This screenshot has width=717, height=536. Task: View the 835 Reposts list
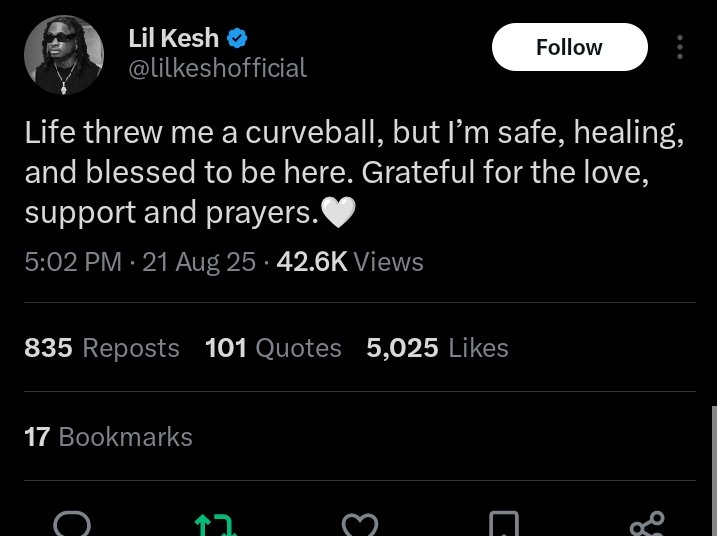[101, 348]
